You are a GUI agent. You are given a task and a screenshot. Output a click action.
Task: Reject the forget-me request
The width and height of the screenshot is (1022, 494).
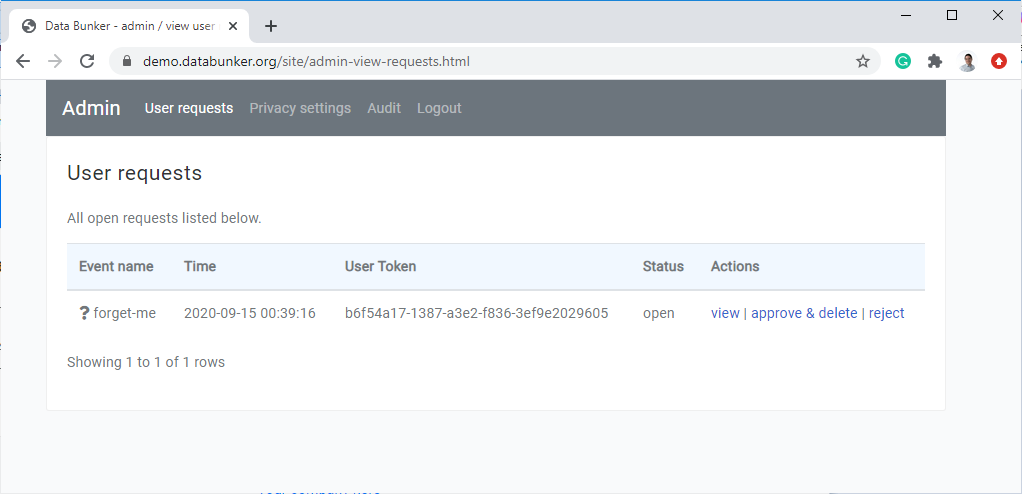(x=886, y=313)
